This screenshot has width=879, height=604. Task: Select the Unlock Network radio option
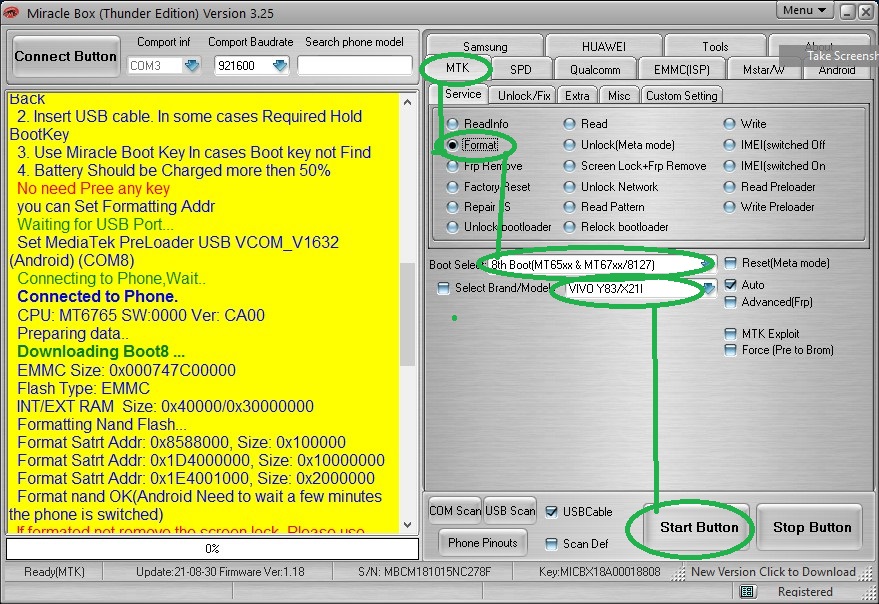(x=570, y=187)
